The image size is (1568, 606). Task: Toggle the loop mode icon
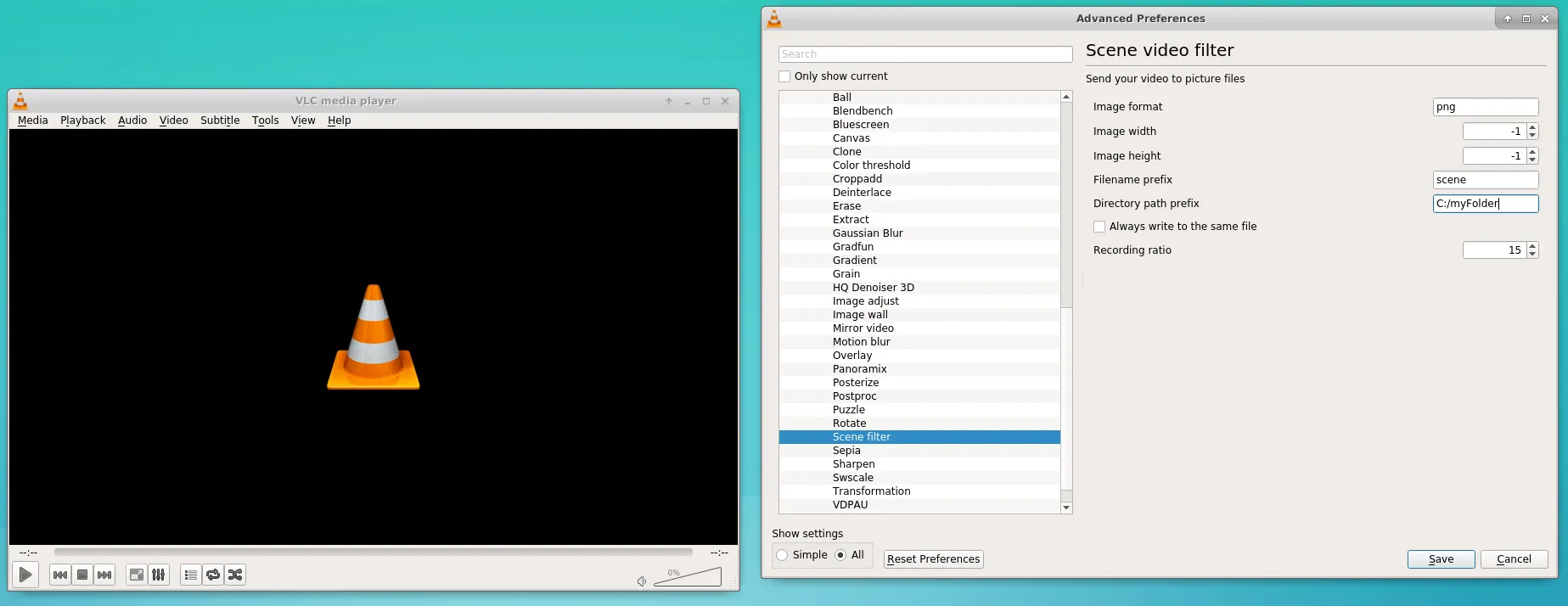pyautogui.click(x=213, y=575)
